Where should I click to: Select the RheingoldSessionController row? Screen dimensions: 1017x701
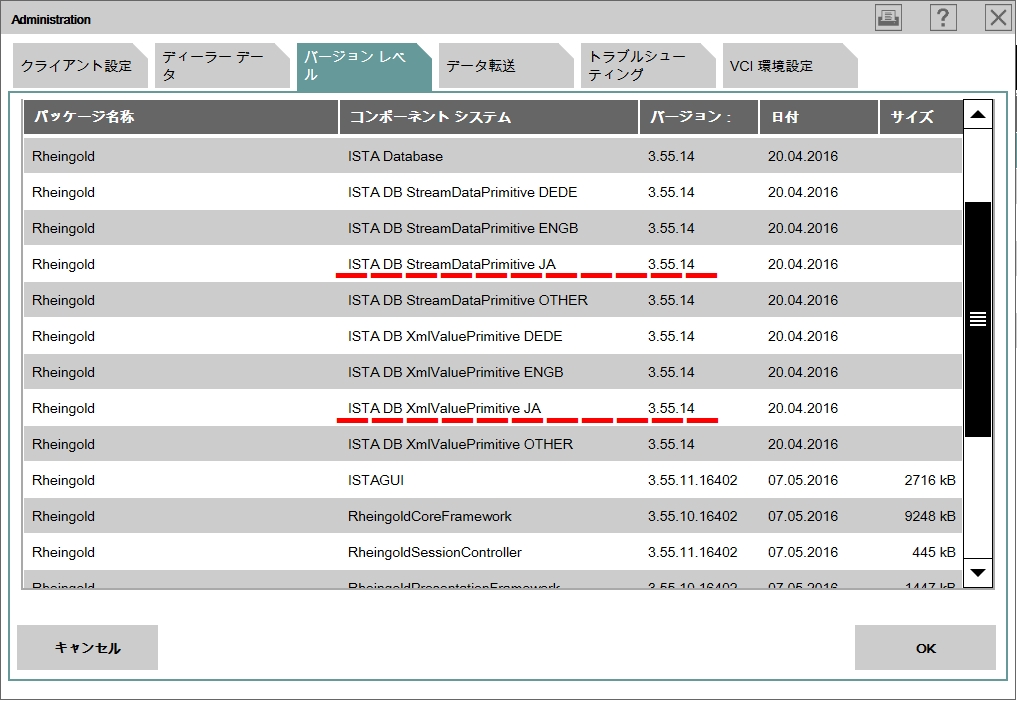click(x=493, y=552)
